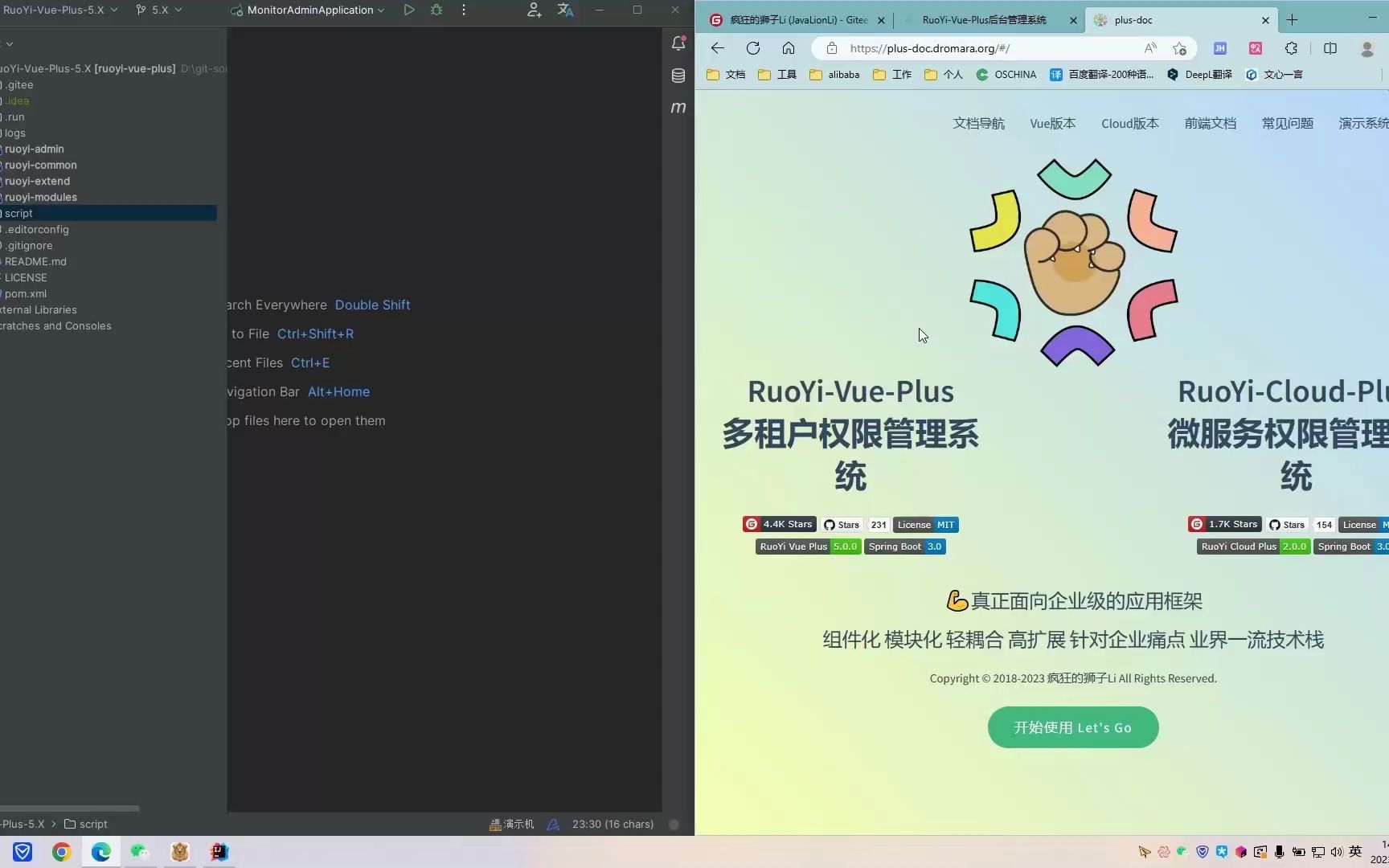Select pom.xml in the project tree
The height and width of the screenshot is (868, 1389).
pyautogui.click(x=25, y=293)
